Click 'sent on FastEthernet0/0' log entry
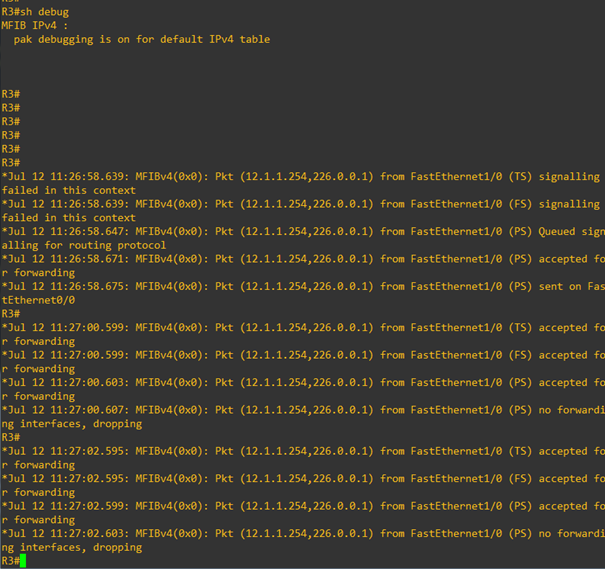This screenshot has width=605, height=569. click(x=302, y=293)
